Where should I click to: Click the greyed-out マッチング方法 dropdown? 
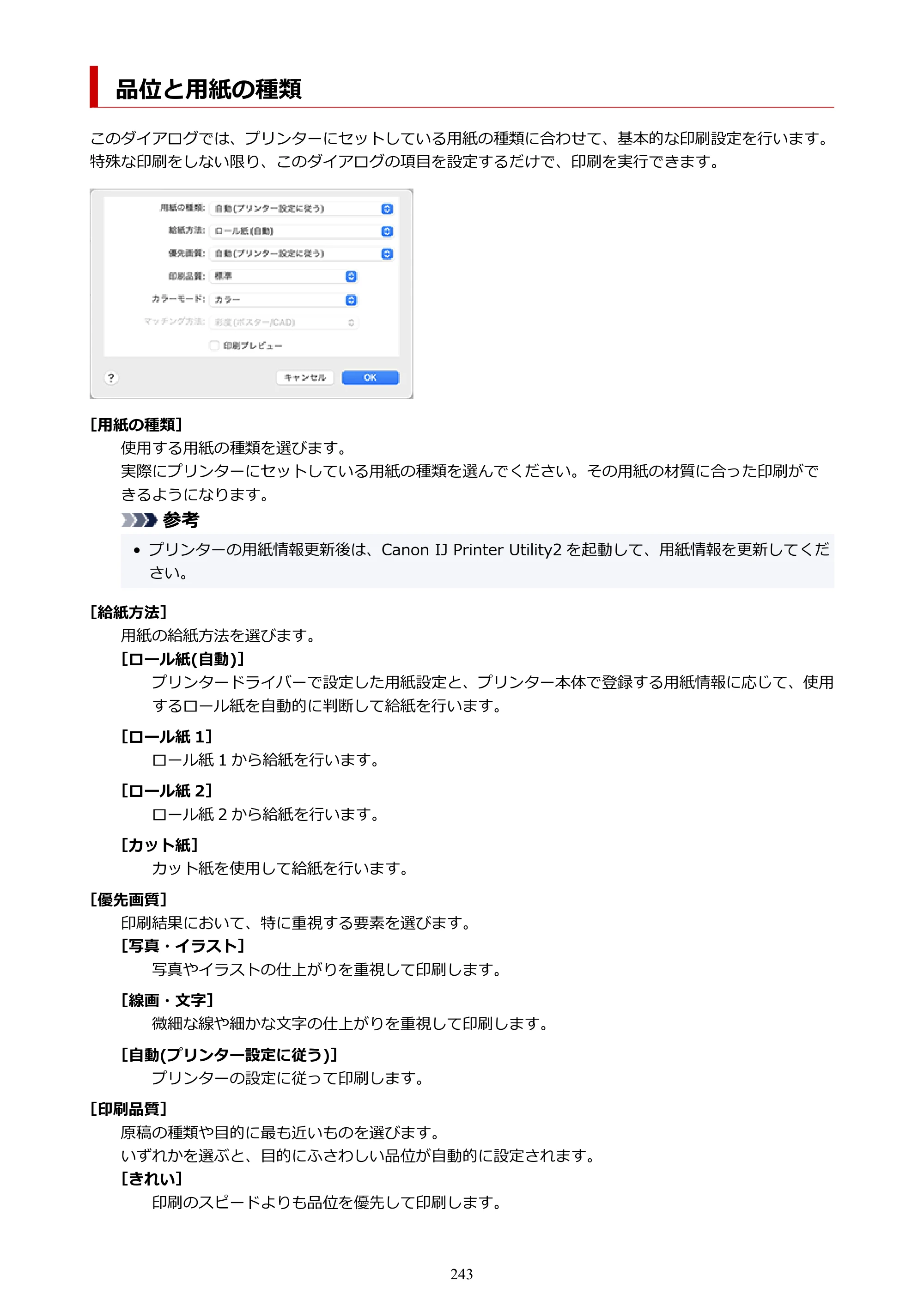point(284,322)
